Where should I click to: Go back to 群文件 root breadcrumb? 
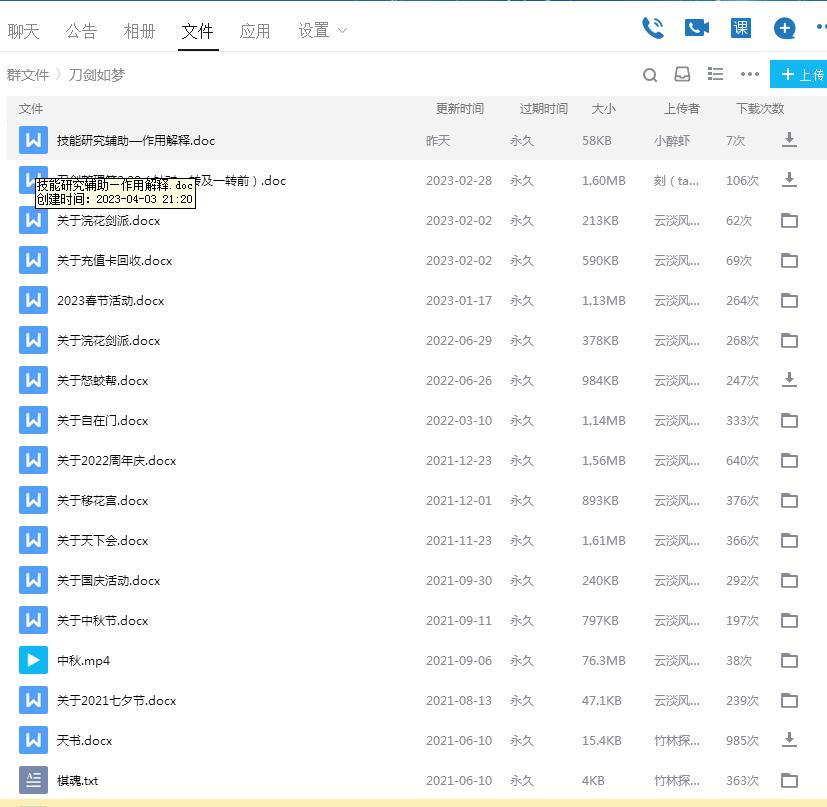(28, 75)
